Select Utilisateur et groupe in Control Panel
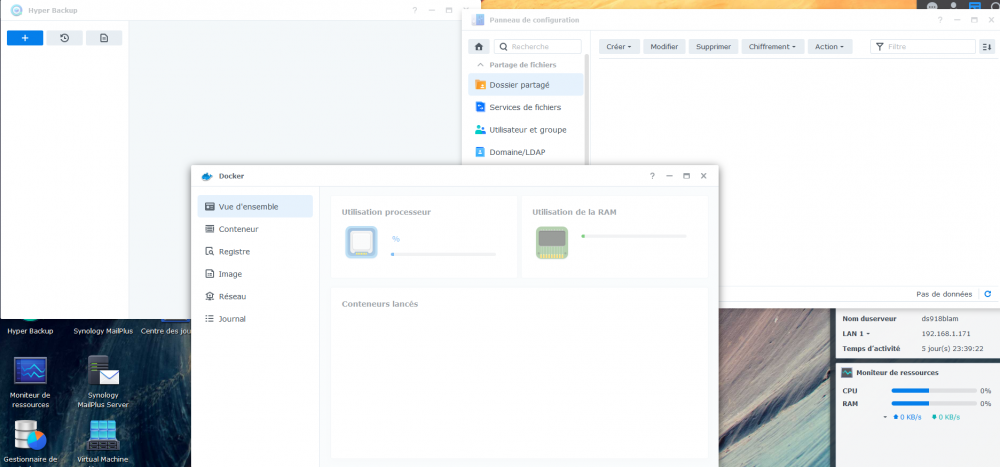Viewport: 1000px width, 467px height. point(526,130)
